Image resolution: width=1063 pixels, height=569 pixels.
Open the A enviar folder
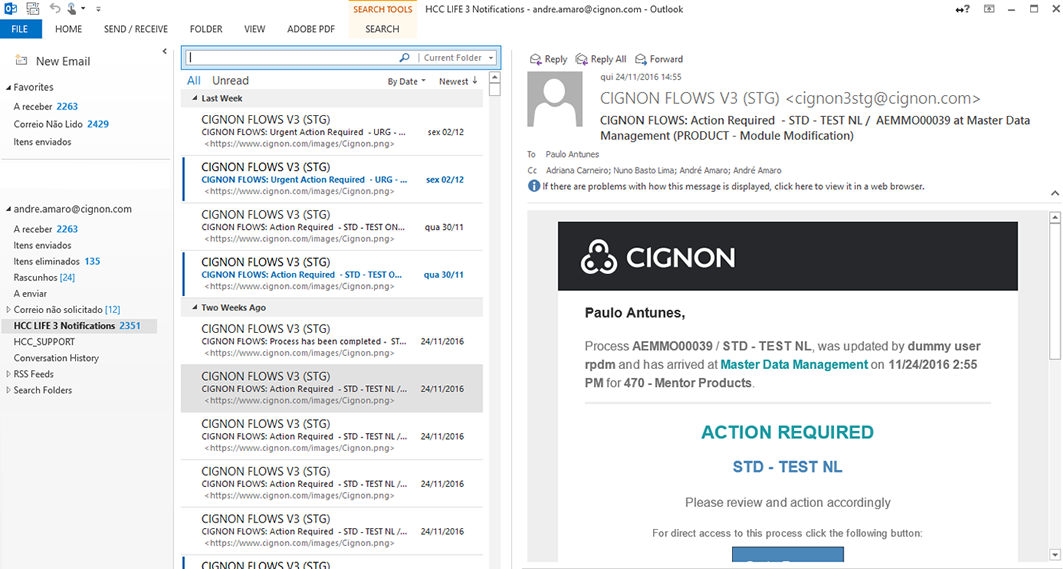31,294
